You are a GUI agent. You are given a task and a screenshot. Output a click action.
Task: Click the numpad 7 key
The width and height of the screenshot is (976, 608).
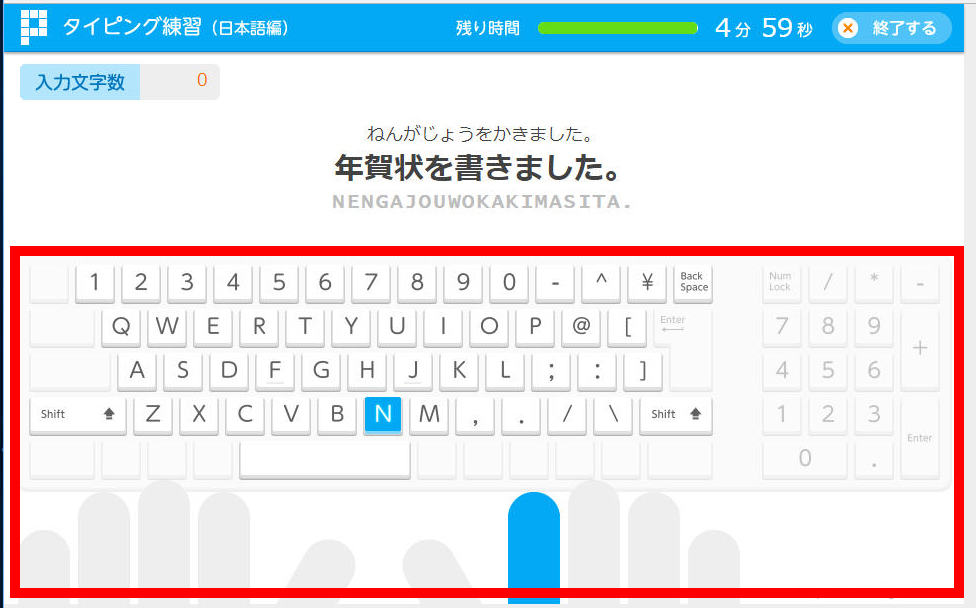pos(781,327)
